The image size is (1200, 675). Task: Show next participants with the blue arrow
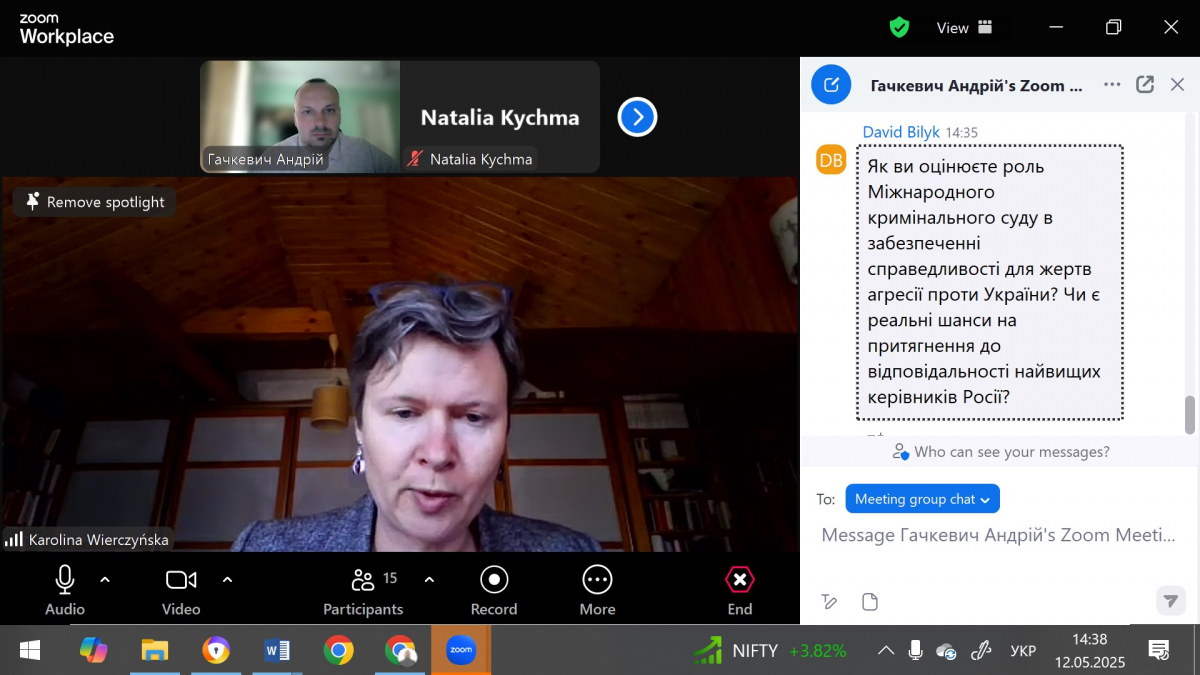637,117
